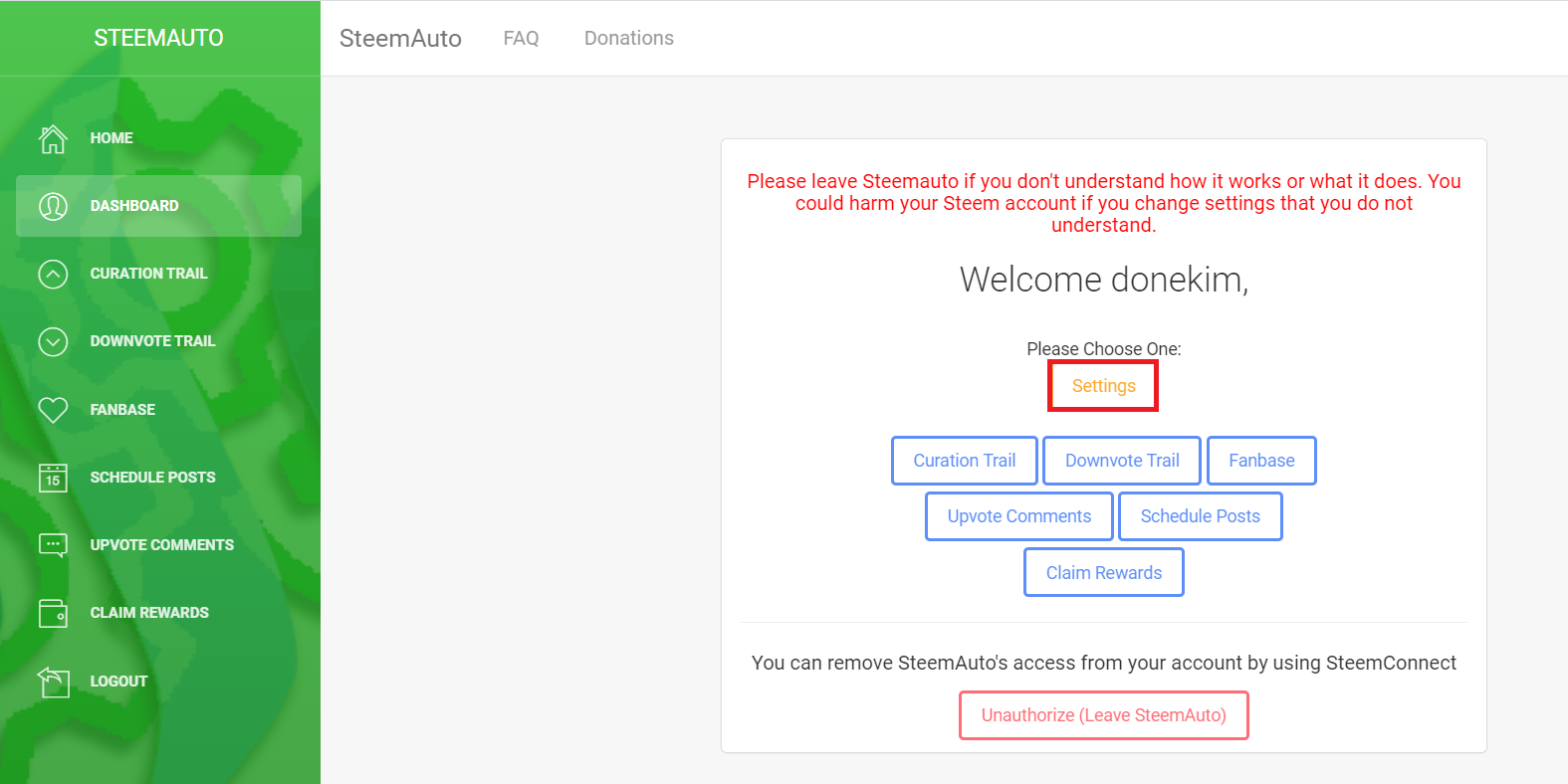Open the FAQ page link
Screen dimensions: 1568x784
point(521,38)
